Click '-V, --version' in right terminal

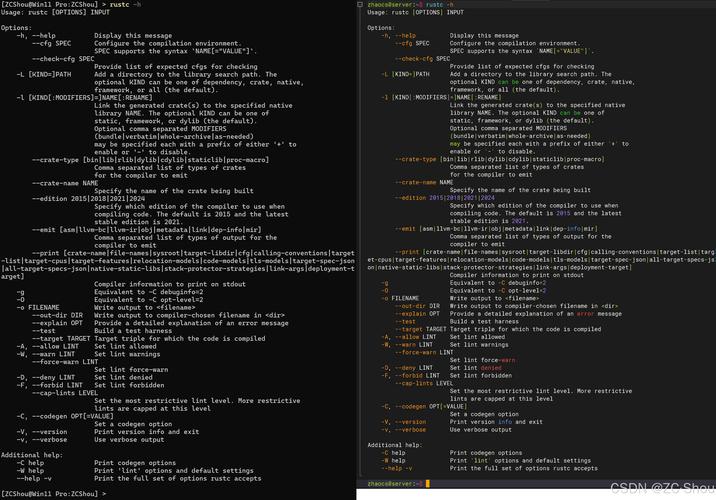404,422
